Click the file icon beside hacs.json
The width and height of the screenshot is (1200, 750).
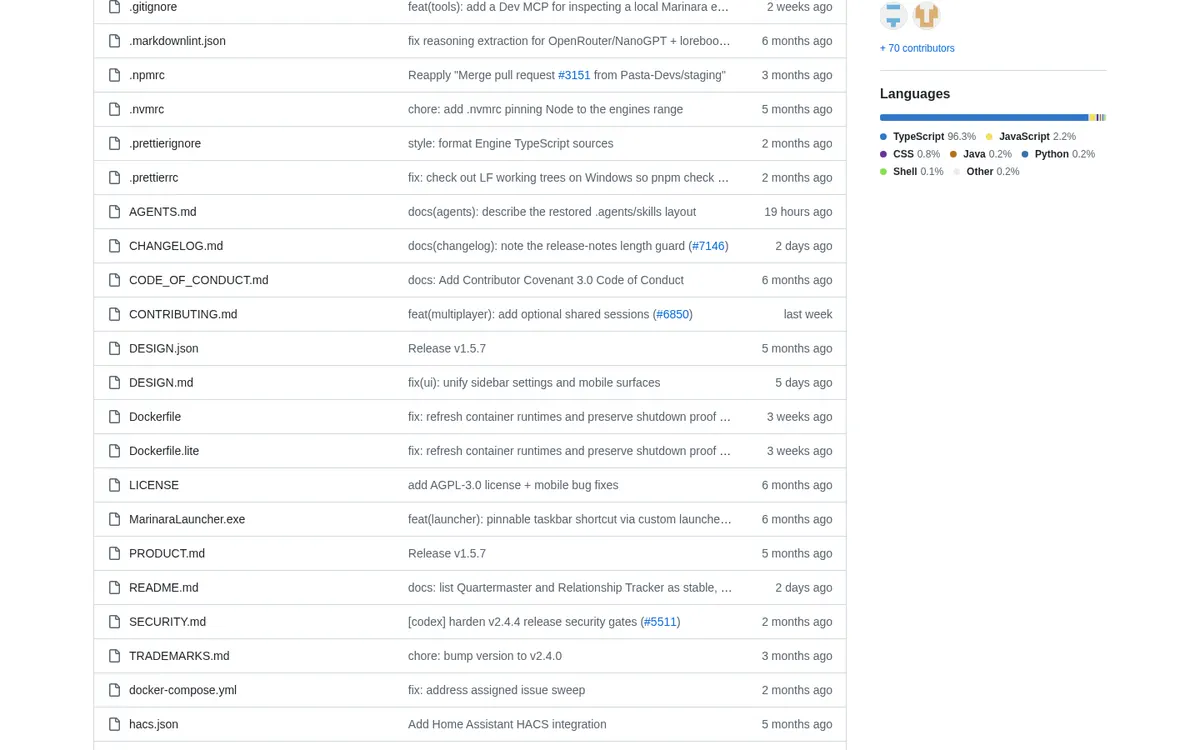coord(114,724)
